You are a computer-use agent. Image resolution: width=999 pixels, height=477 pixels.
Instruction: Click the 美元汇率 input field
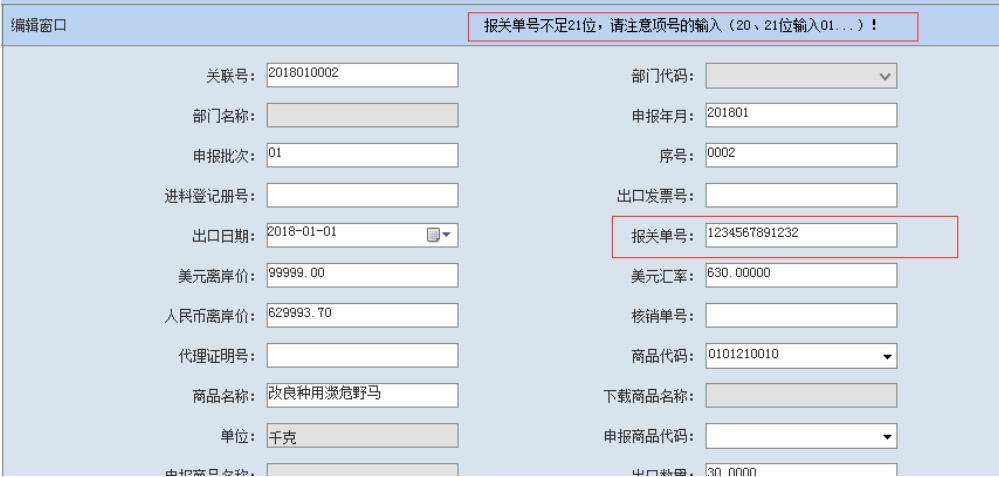click(x=800, y=275)
